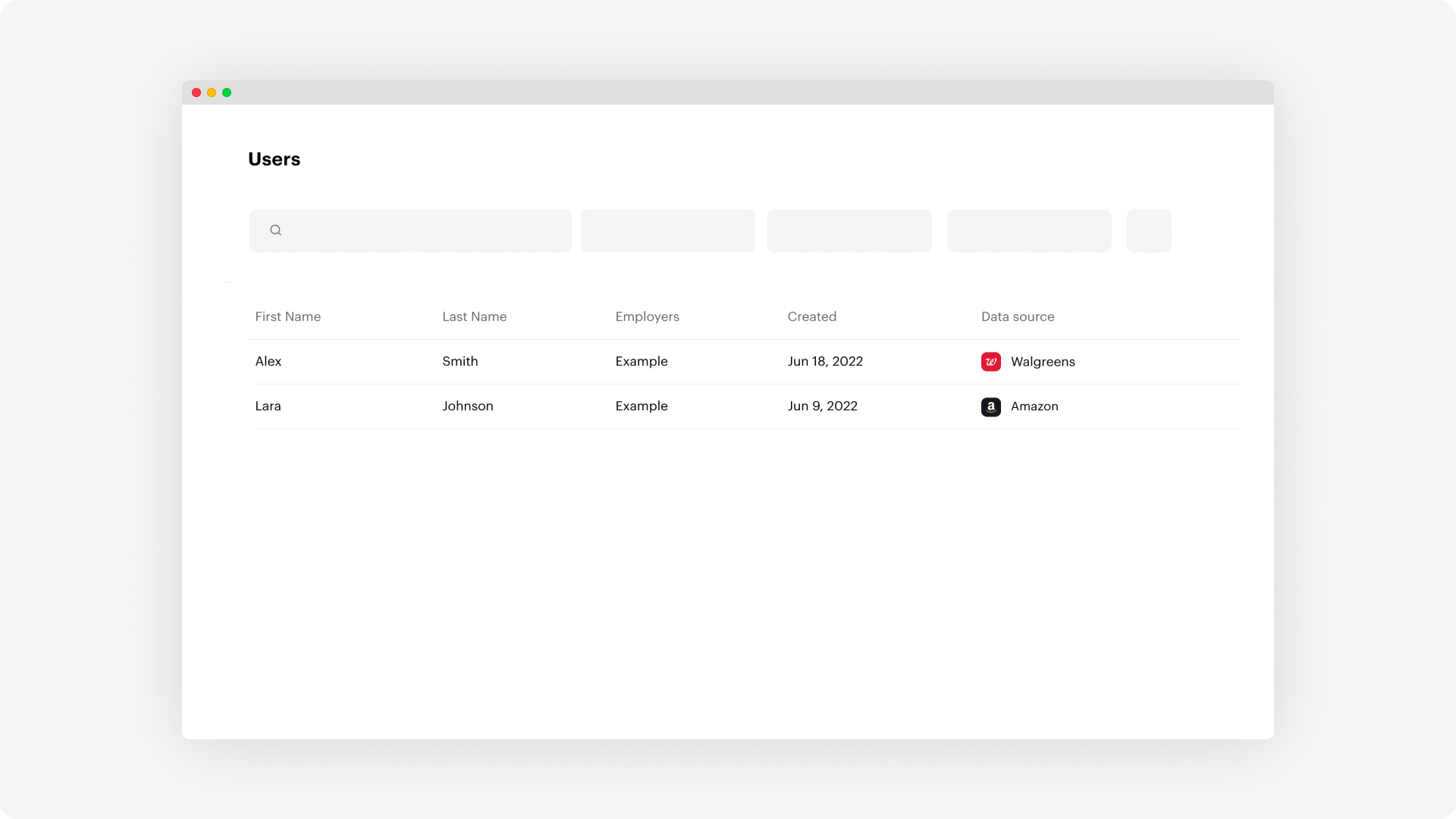Click the Amazon logo icon
This screenshot has height=819, width=1456.
990,406
